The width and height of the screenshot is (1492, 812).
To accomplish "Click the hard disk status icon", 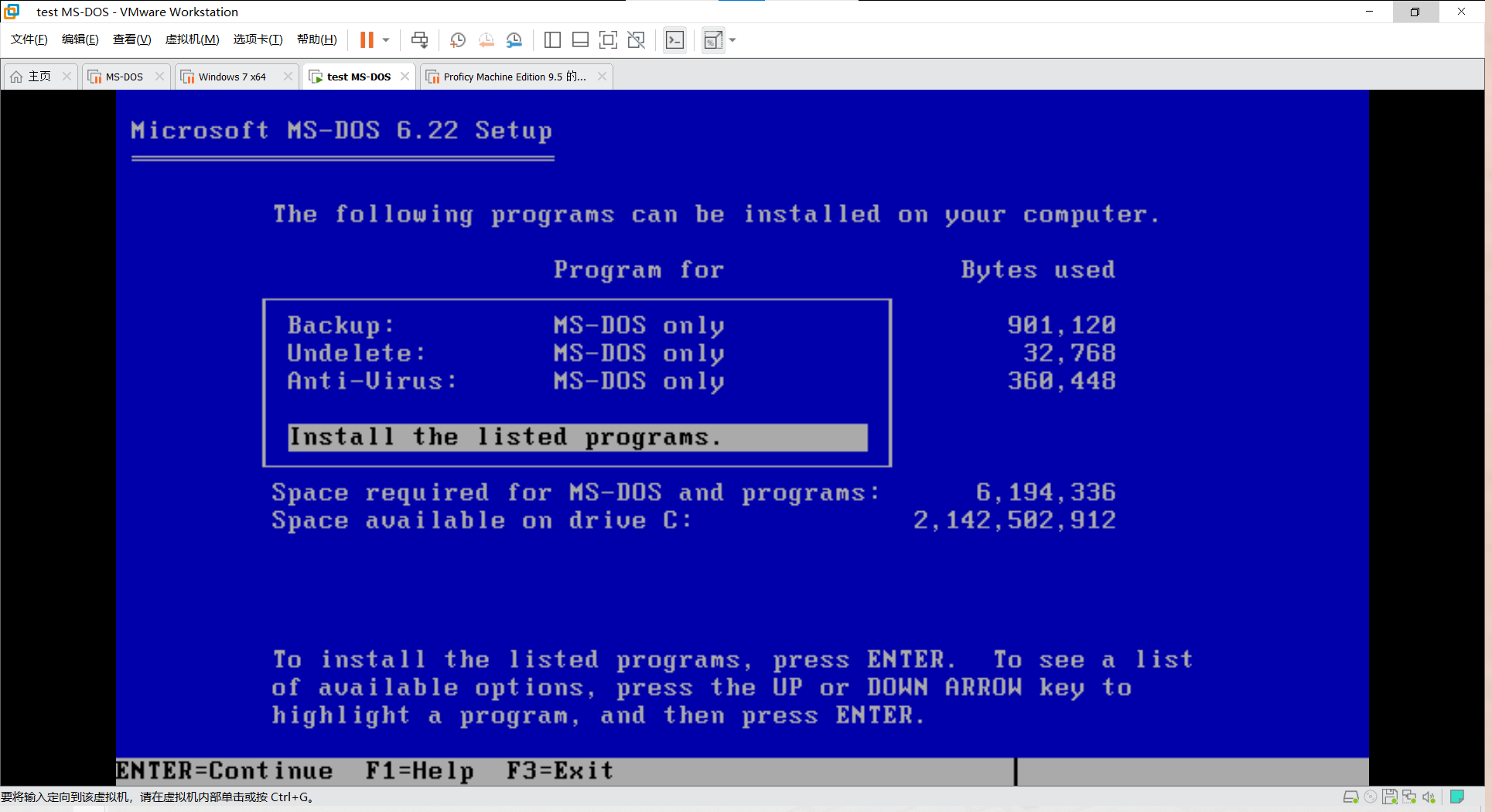I will 1350,797.
